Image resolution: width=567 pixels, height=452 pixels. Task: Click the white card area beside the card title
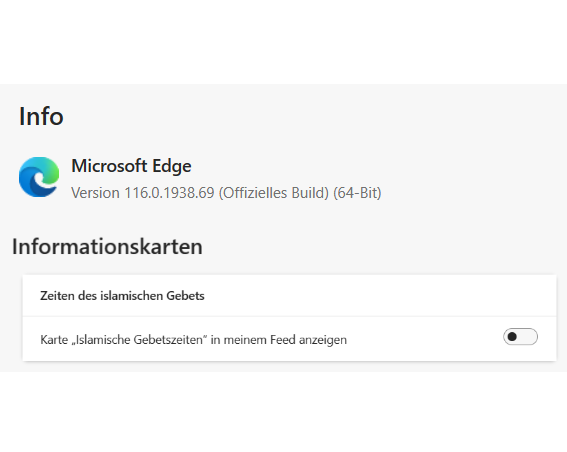click(380, 295)
